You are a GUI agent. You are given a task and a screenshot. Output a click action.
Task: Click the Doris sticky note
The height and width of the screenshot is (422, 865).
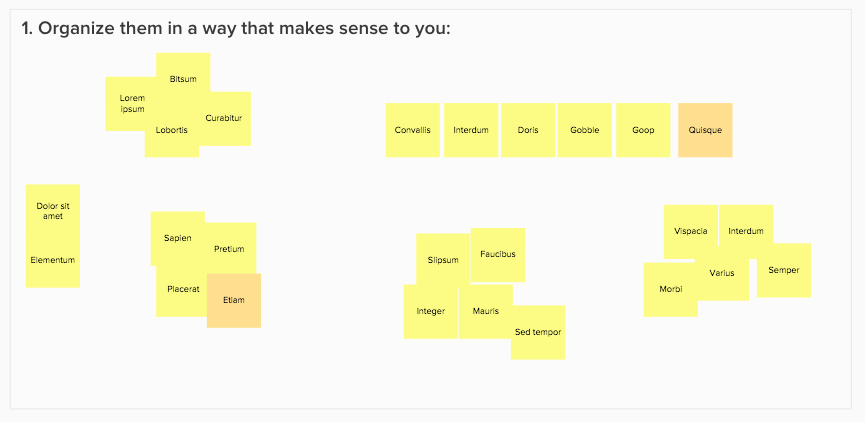coord(528,130)
